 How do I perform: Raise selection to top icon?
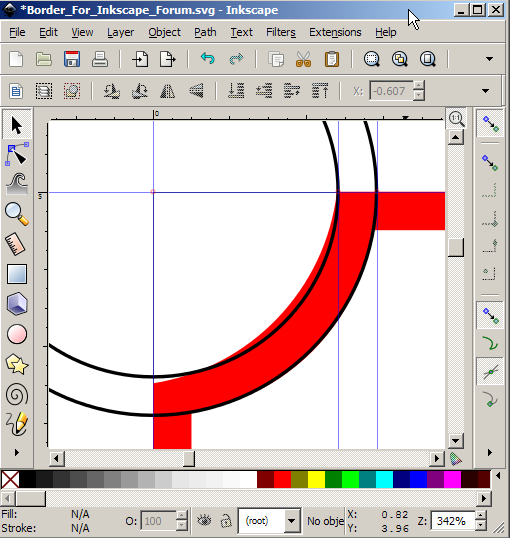click(x=320, y=91)
